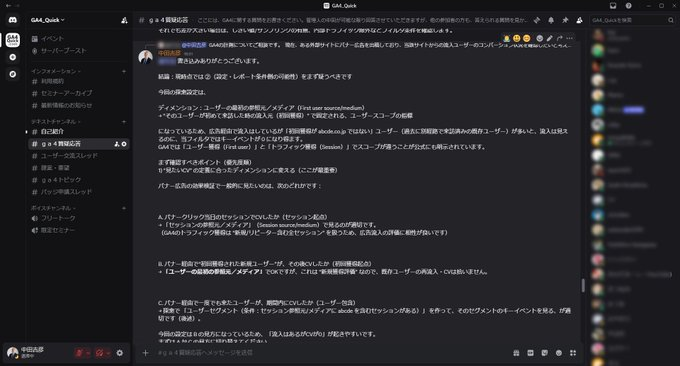Screen dimensions: 680x366
Task: Open the ユーザー交流スレッド channel
Action: pyautogui.click(x=79, y=156)
